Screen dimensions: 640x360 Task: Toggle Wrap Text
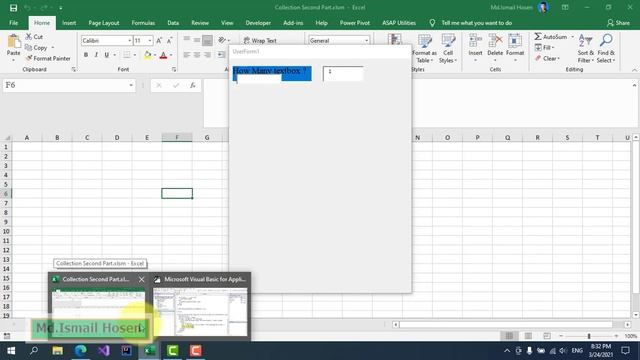point(260,40)
